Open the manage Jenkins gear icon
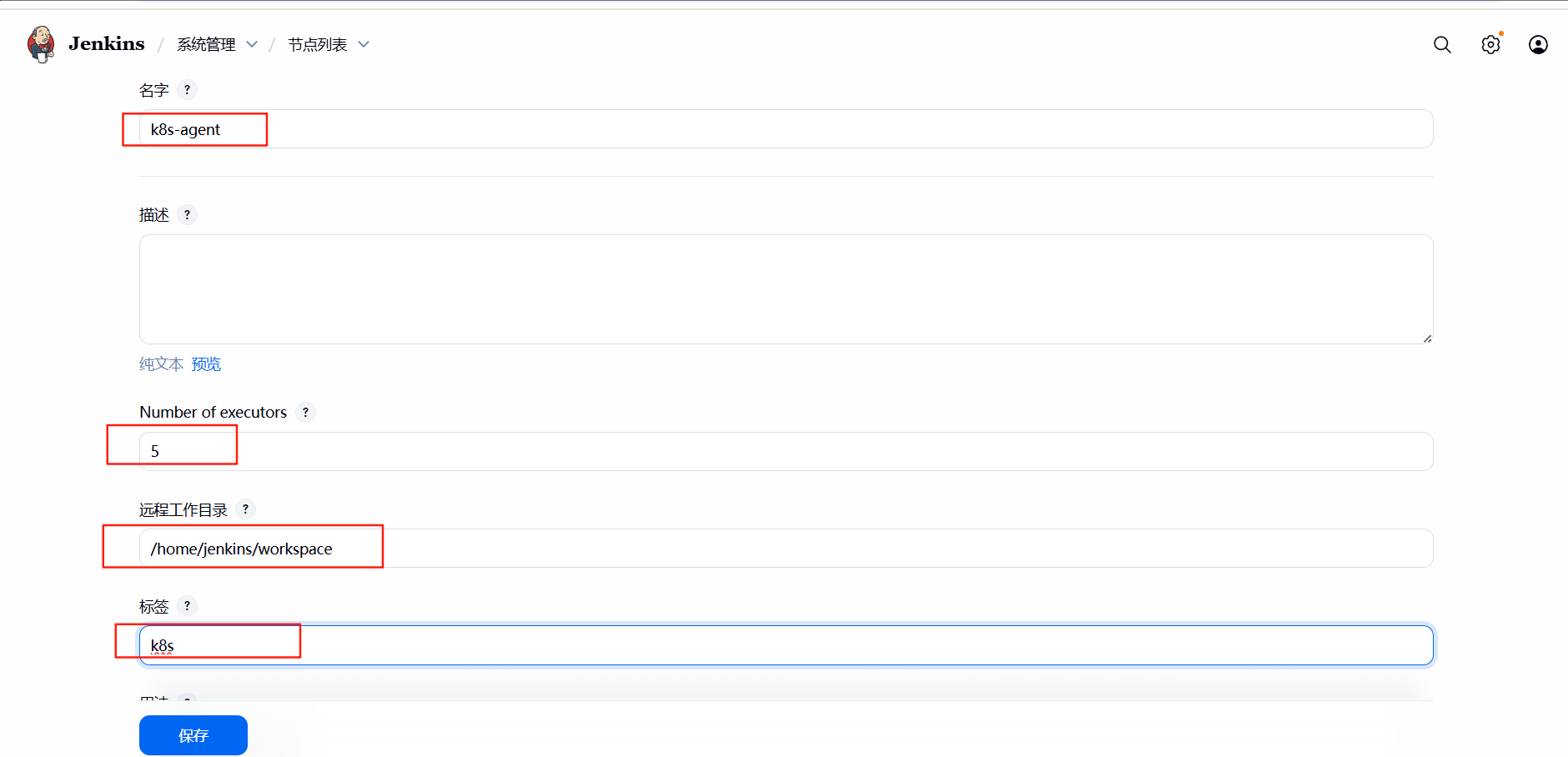 (x=1490, y=45)
